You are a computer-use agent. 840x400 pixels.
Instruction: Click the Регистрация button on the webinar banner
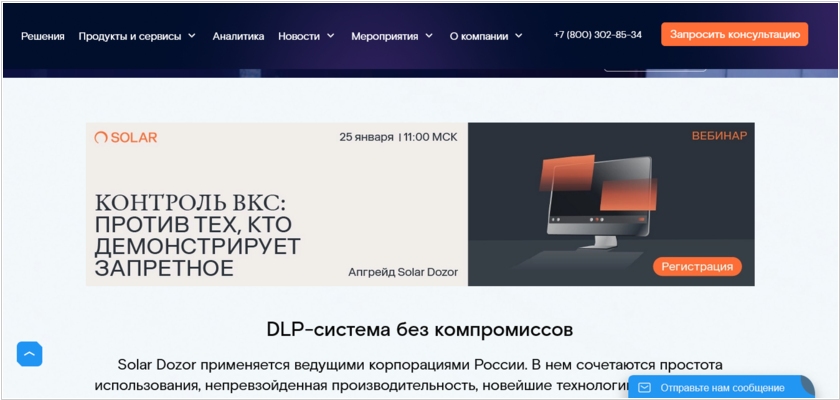click(697, 266)
